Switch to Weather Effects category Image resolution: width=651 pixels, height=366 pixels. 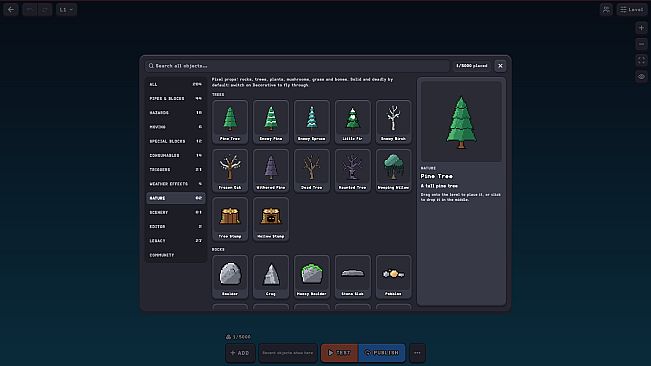point(176,184)
